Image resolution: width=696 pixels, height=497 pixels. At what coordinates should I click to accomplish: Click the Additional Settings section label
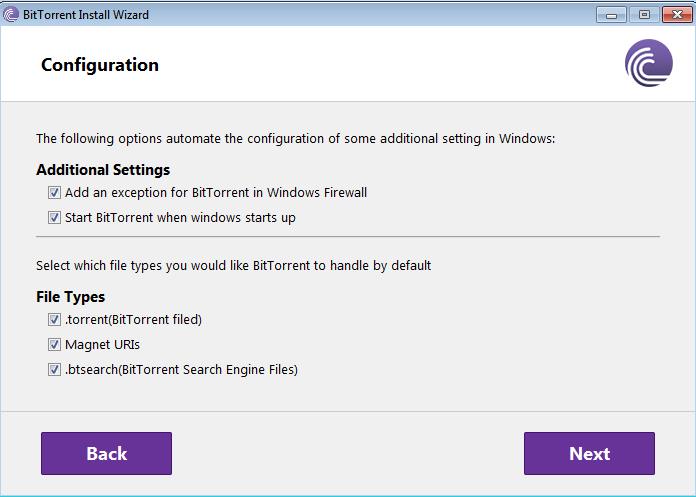[103, 170]
